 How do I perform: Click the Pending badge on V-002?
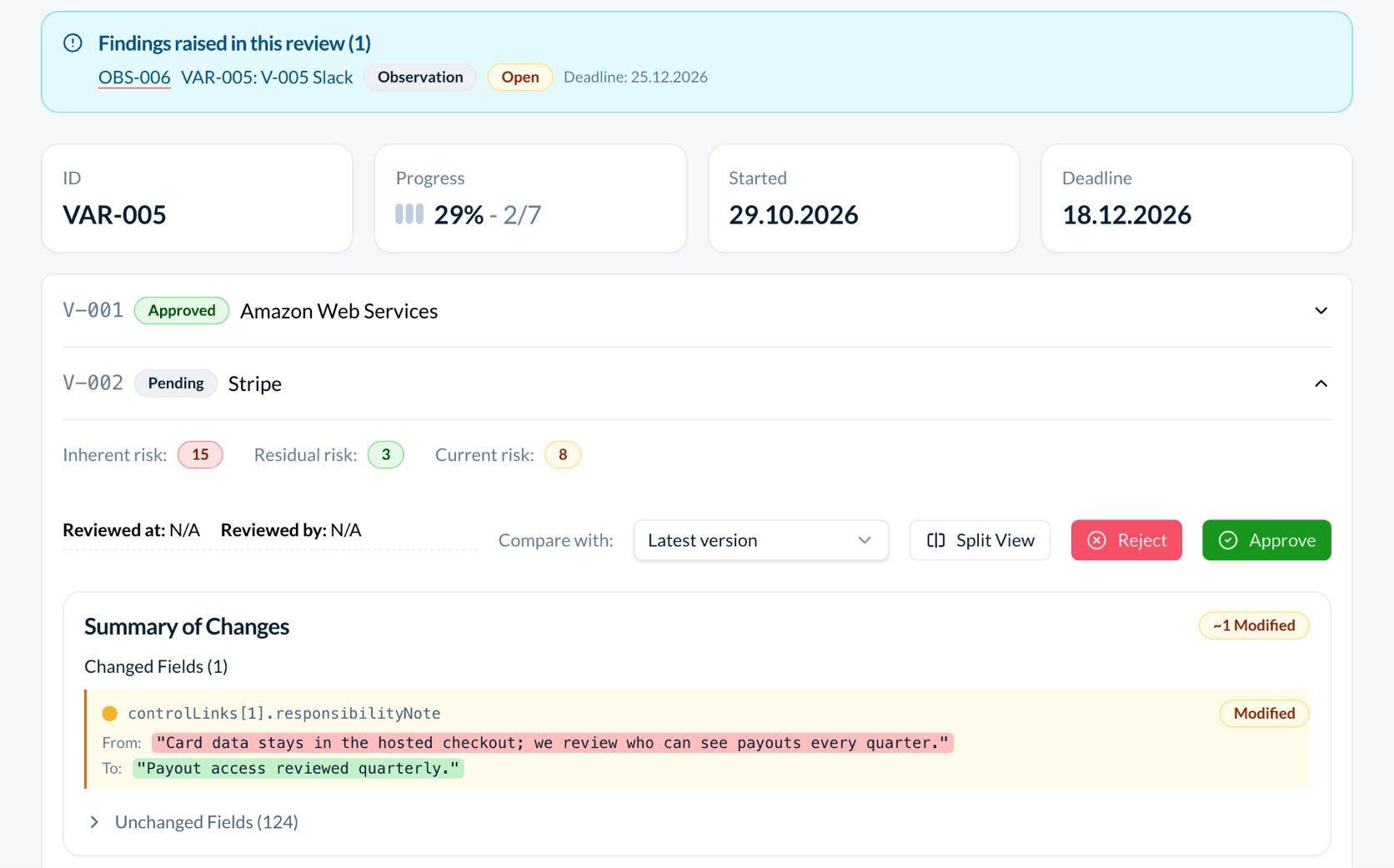click(x=176, y=383)
